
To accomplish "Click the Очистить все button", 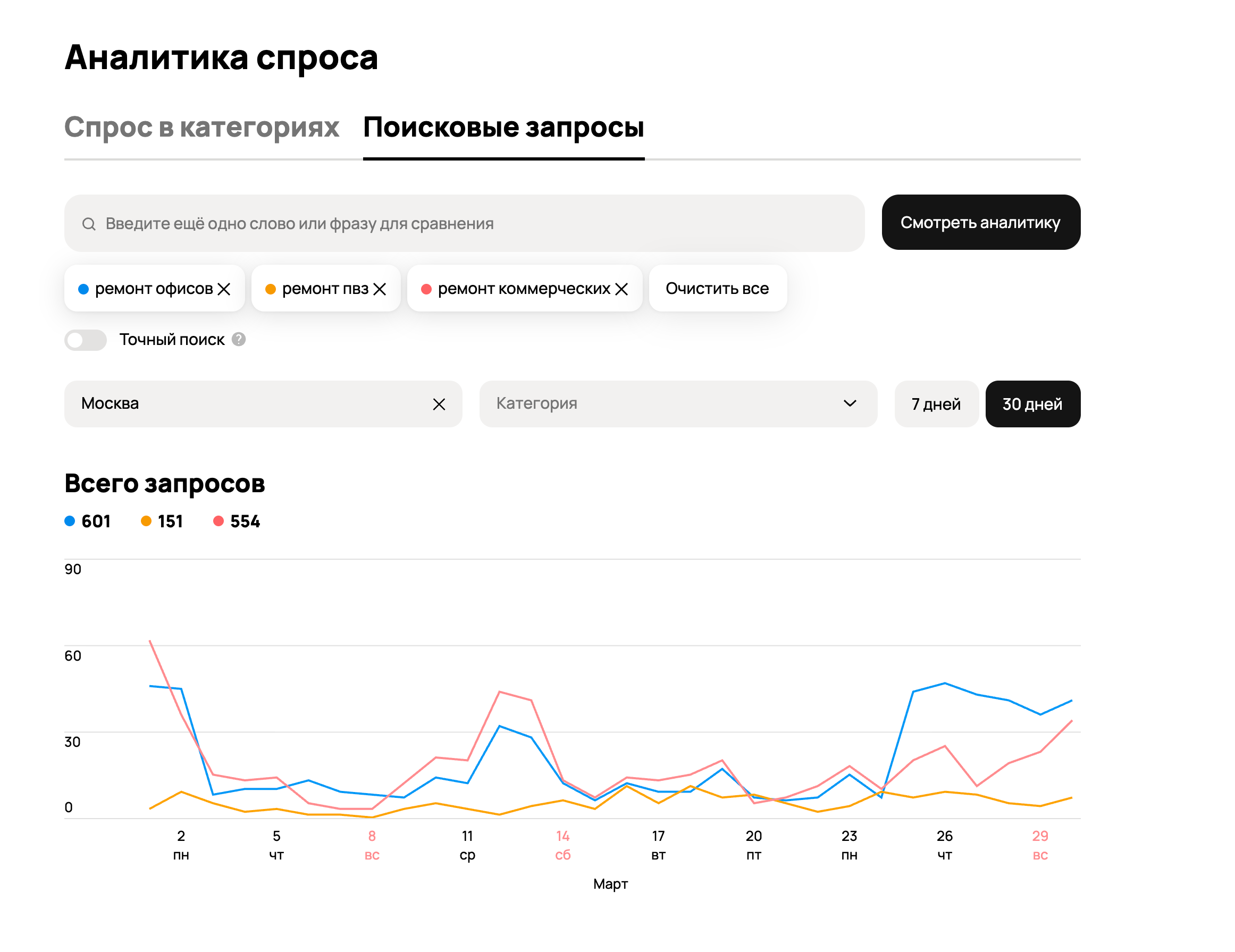I will (717, 289).
